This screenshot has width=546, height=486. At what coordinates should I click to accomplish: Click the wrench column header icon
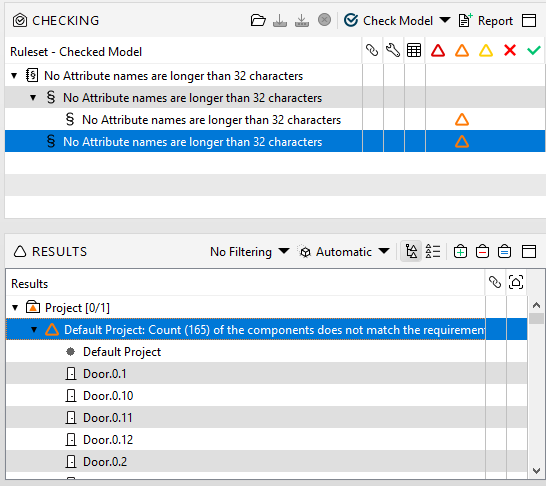(x=393, y=50)
